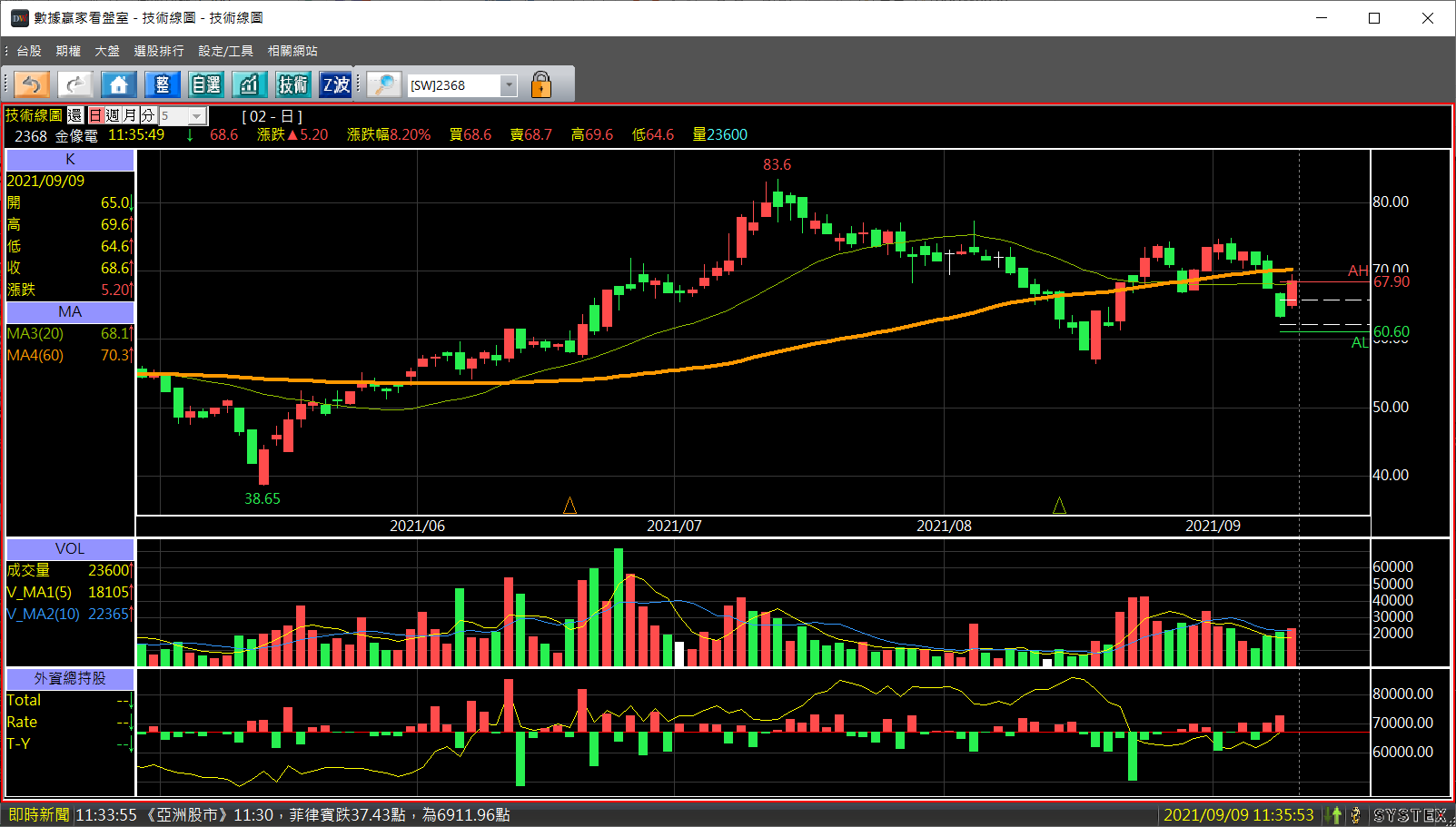Click the second orange triangle marker near August
The height and width of the screenshot is (827, 1456).
point(1059,506)
